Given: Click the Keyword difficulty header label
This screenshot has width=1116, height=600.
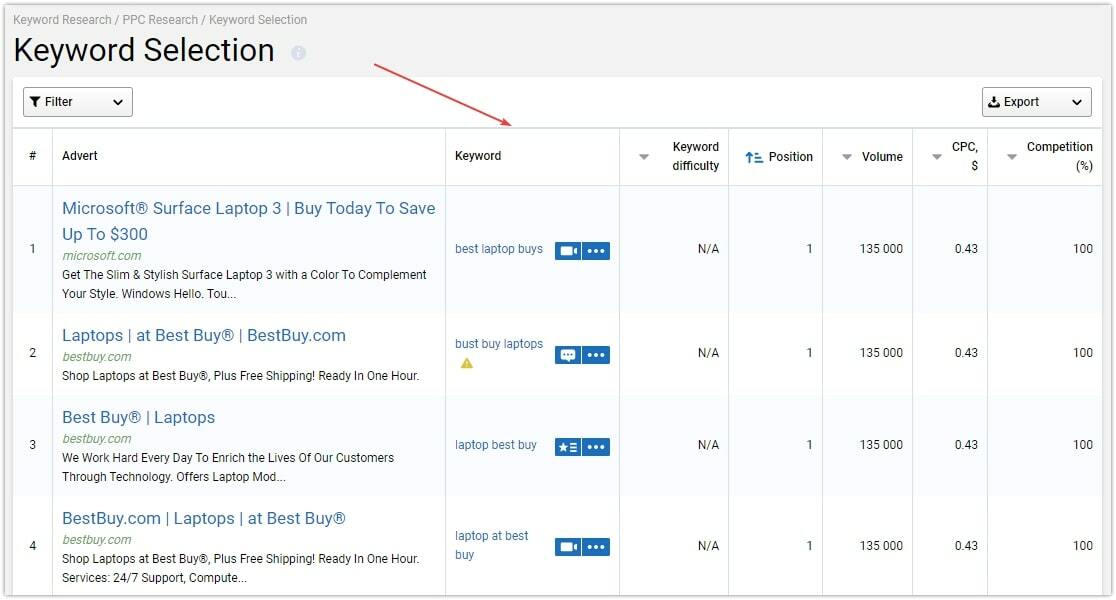Looking at the screenshot, I should pyautogui.click(x=695, y=157).
